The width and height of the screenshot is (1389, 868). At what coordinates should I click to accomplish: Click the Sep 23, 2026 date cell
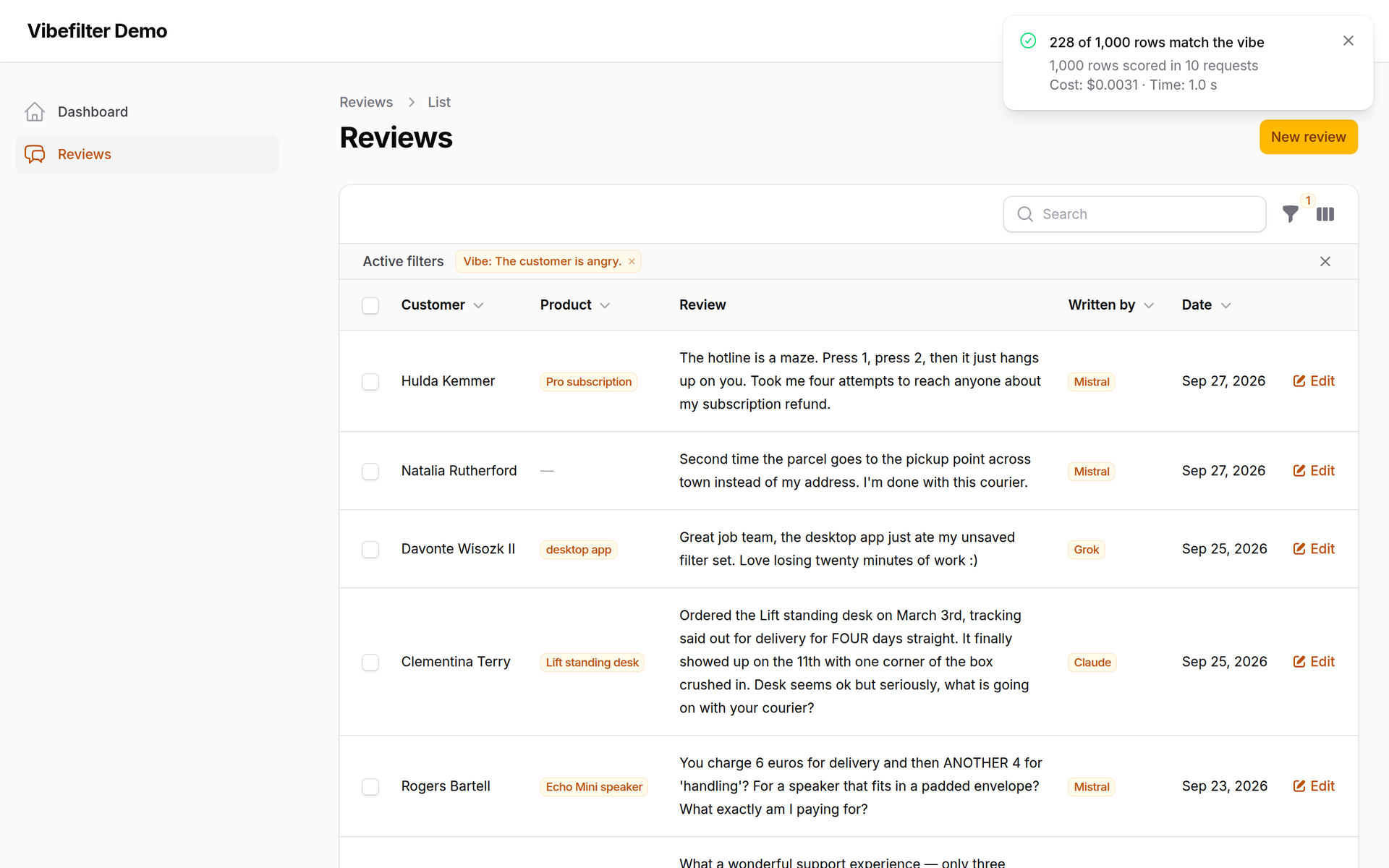[1225, 786]
